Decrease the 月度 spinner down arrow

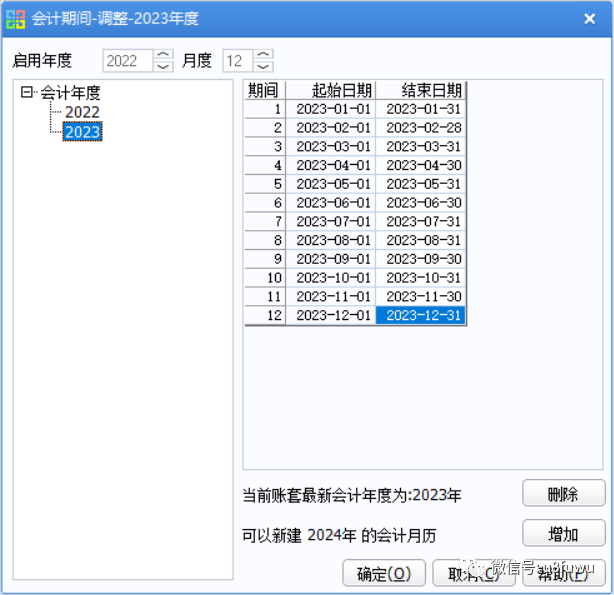point(263,67)
